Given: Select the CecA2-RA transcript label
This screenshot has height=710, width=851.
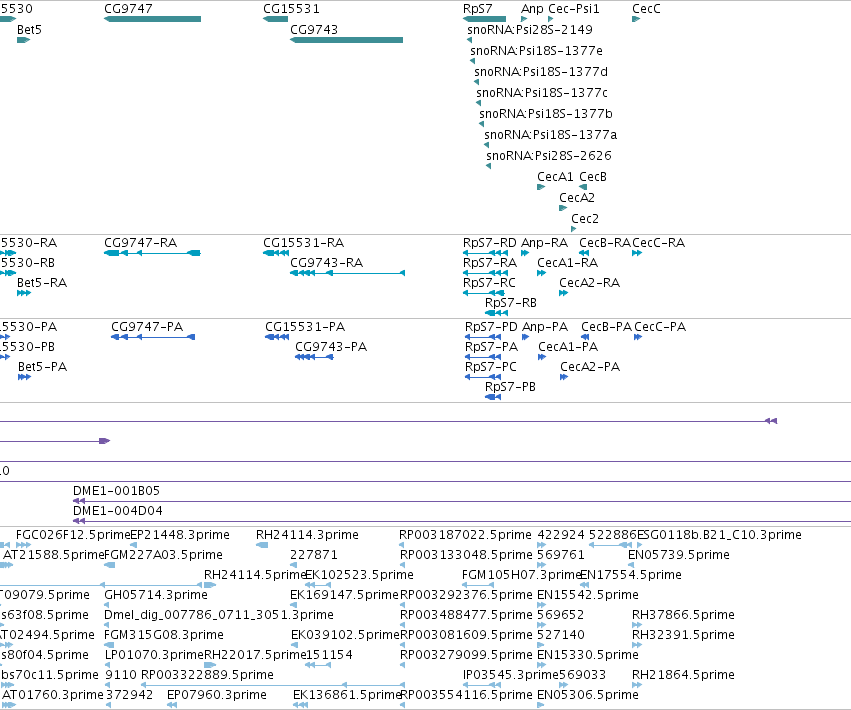Looking at the screenshot, I should click(x=589, y=283).
